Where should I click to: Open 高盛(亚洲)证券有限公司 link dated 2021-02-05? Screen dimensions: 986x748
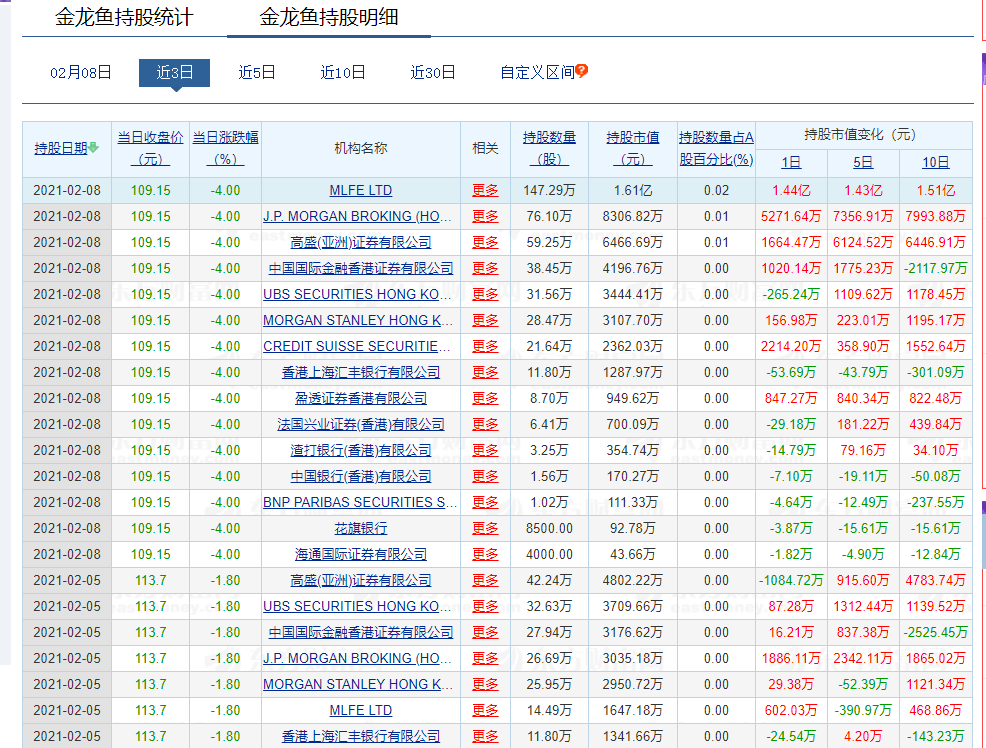(360, 581)
